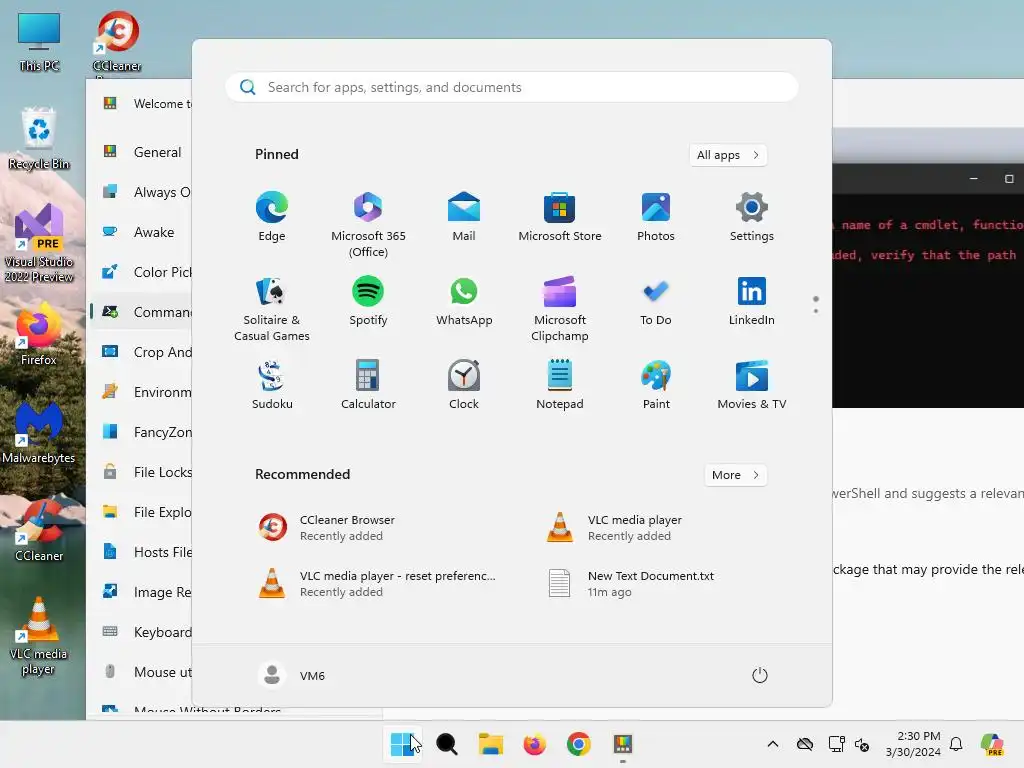Open File Explorer from the taskbar
Screen dimensions: 1024x768
(490, 744)
